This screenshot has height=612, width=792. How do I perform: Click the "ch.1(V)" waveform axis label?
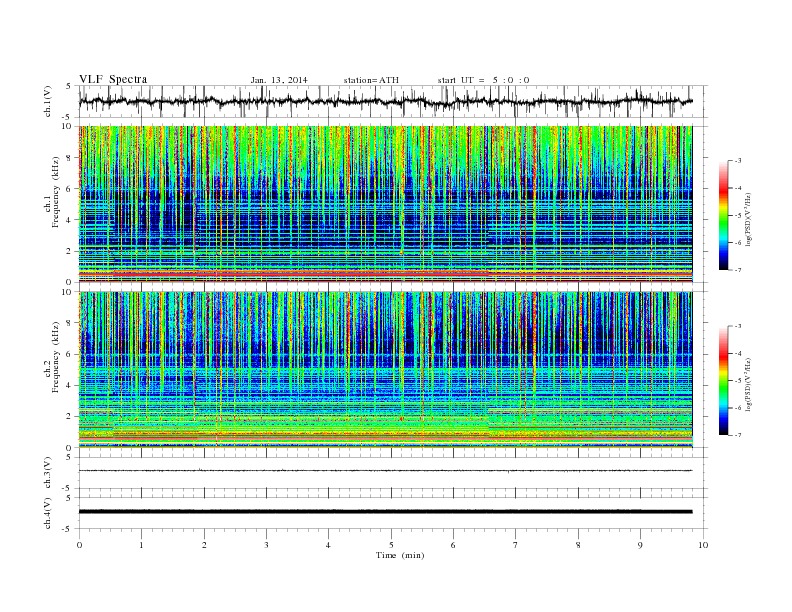(48, 101)
